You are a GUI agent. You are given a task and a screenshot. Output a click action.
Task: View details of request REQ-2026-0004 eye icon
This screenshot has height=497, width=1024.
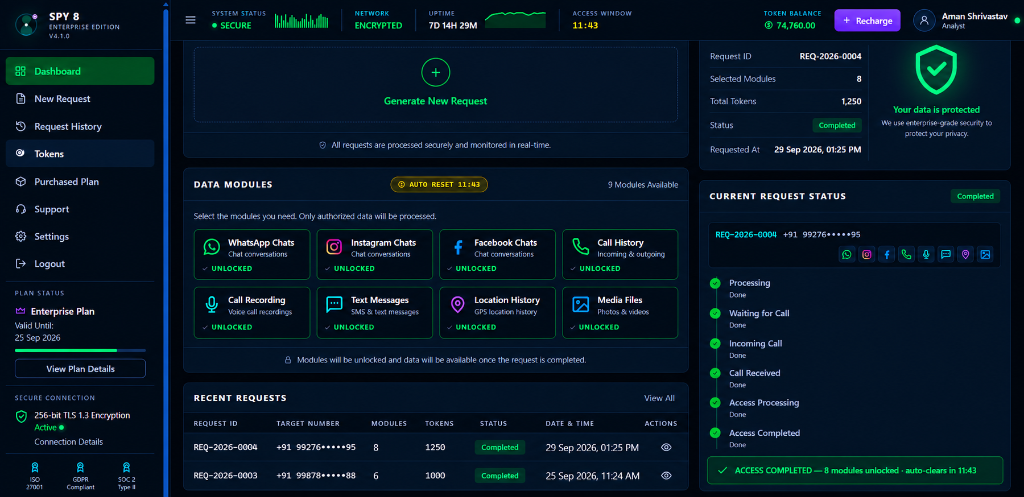click(x=666, y=447)
